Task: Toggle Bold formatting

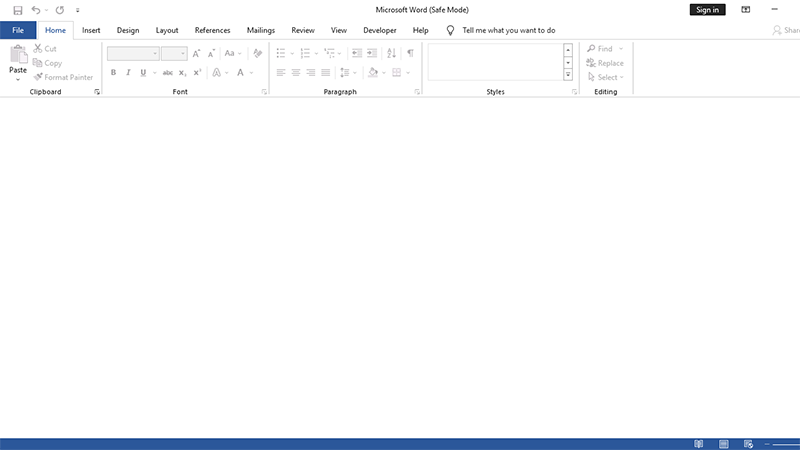Action: coord(113,73)
